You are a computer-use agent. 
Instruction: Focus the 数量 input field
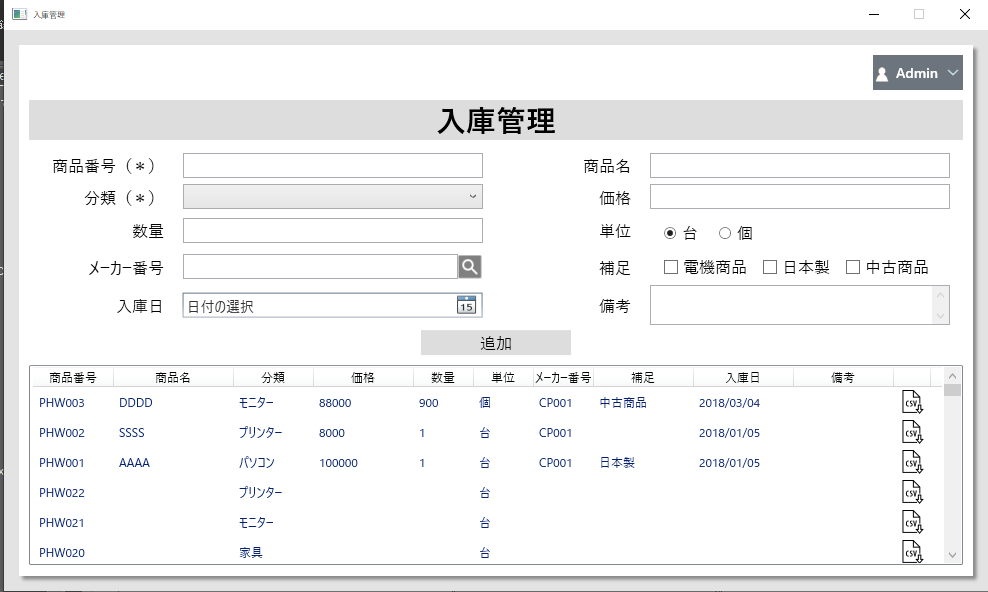(333, 231)
